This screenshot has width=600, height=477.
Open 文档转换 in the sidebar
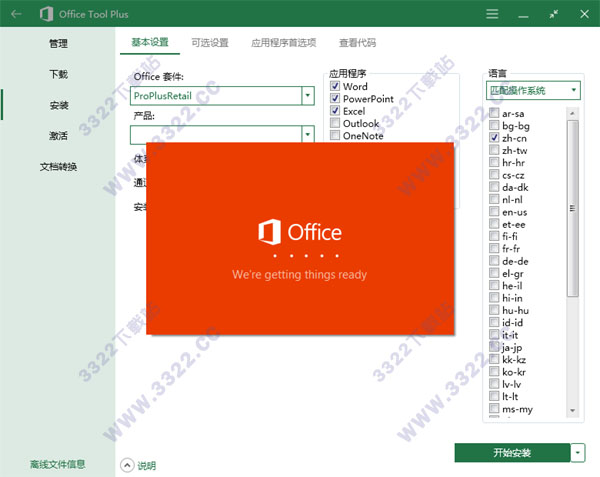58,166
